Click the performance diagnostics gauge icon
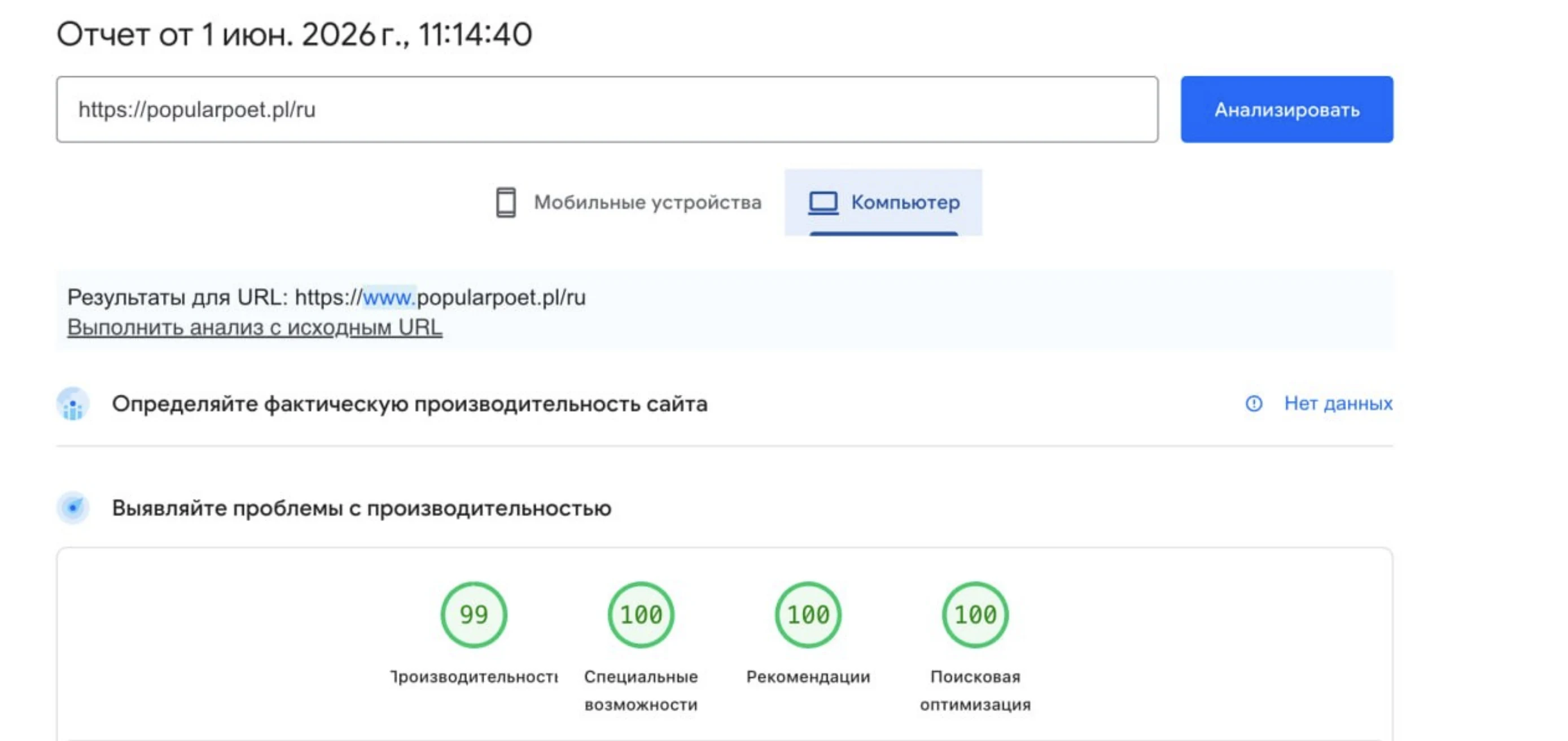 tap(73, 507)
